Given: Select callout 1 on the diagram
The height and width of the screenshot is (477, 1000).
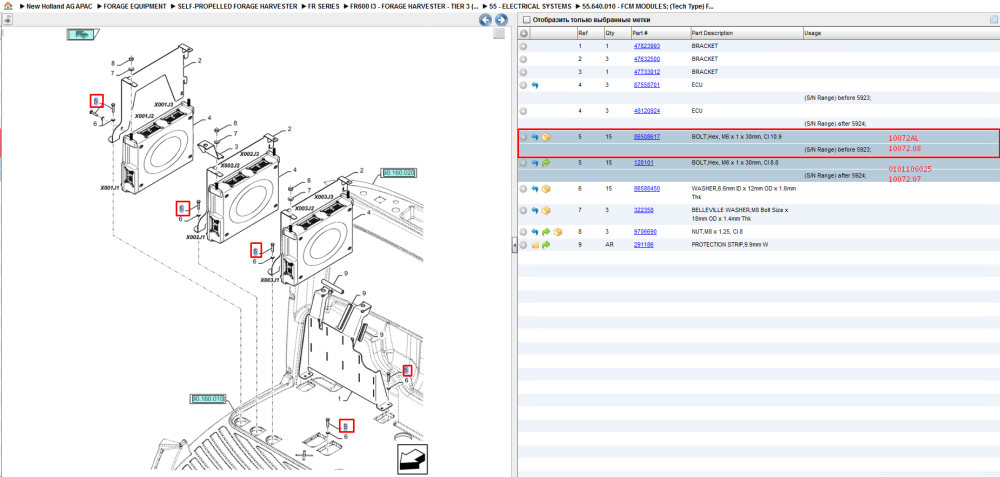Looking at the screenshot, I should (x=341, y=399).
